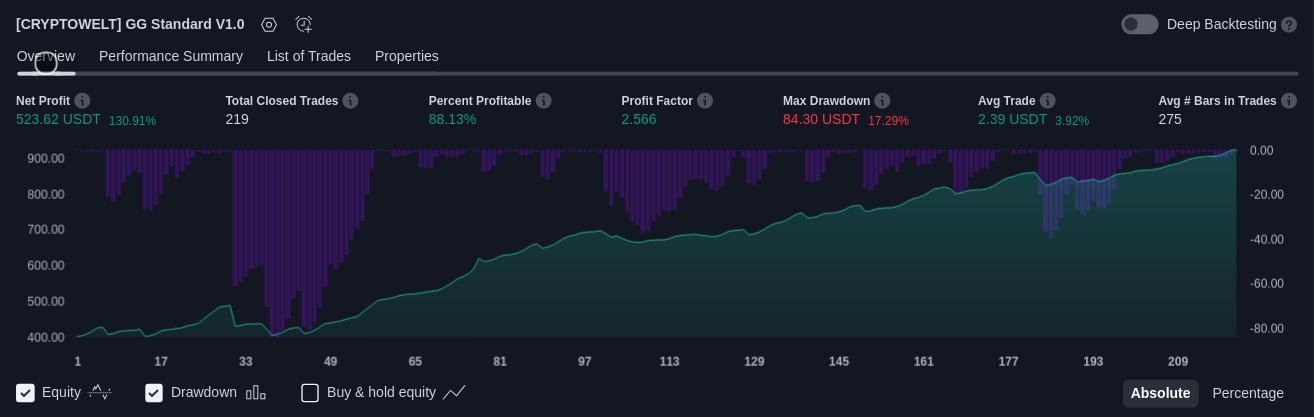
Task: Click info icon next to Net Profit
Action: pyautogui.click(x=82, y=101)
